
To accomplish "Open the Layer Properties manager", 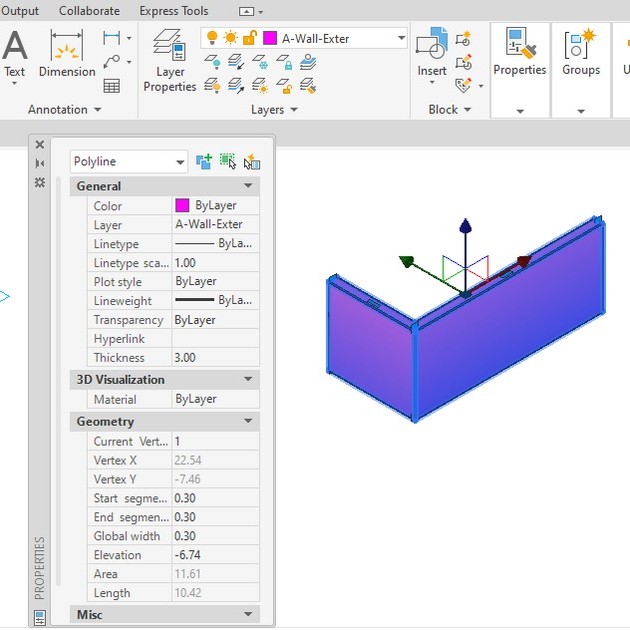I will click(169, 60).
